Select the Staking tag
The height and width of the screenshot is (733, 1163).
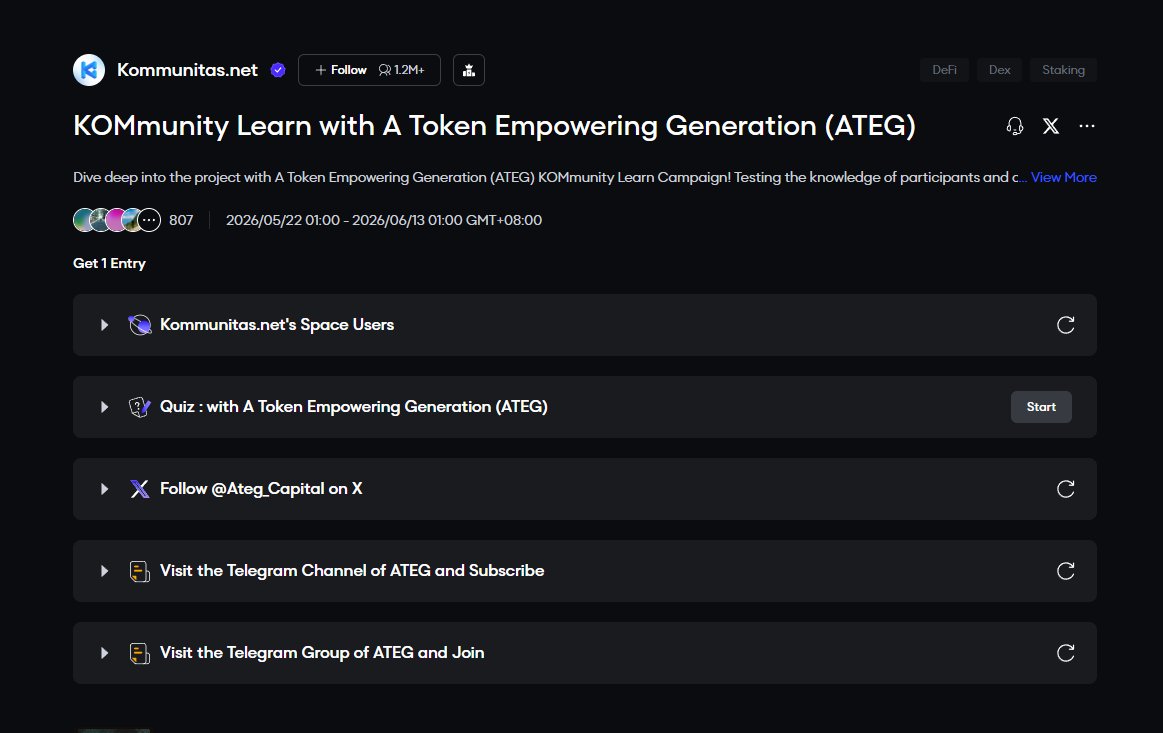(1063, 70)
